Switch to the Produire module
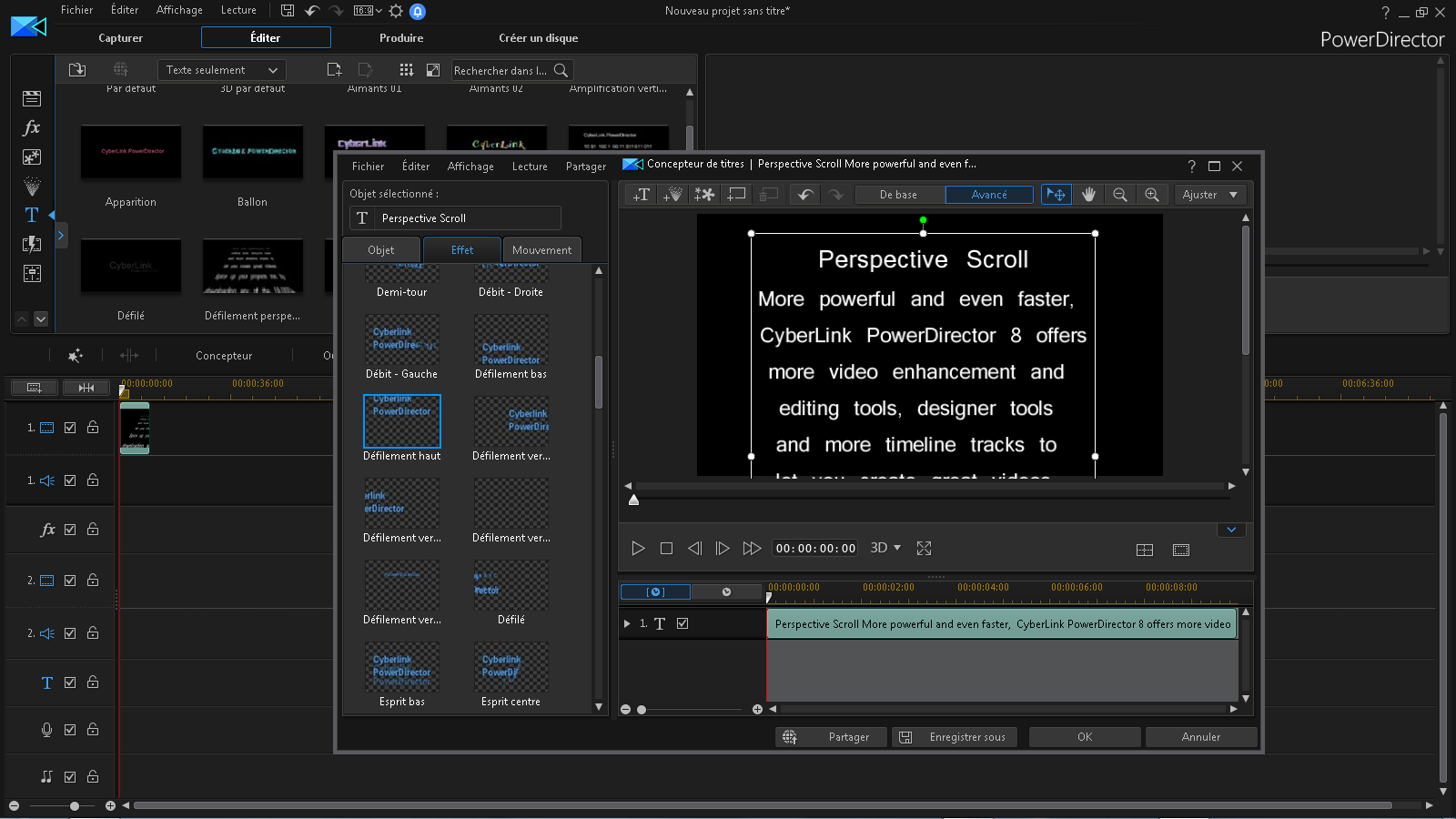The height and width of the screenshot is (819, 1456). [401, 38]
